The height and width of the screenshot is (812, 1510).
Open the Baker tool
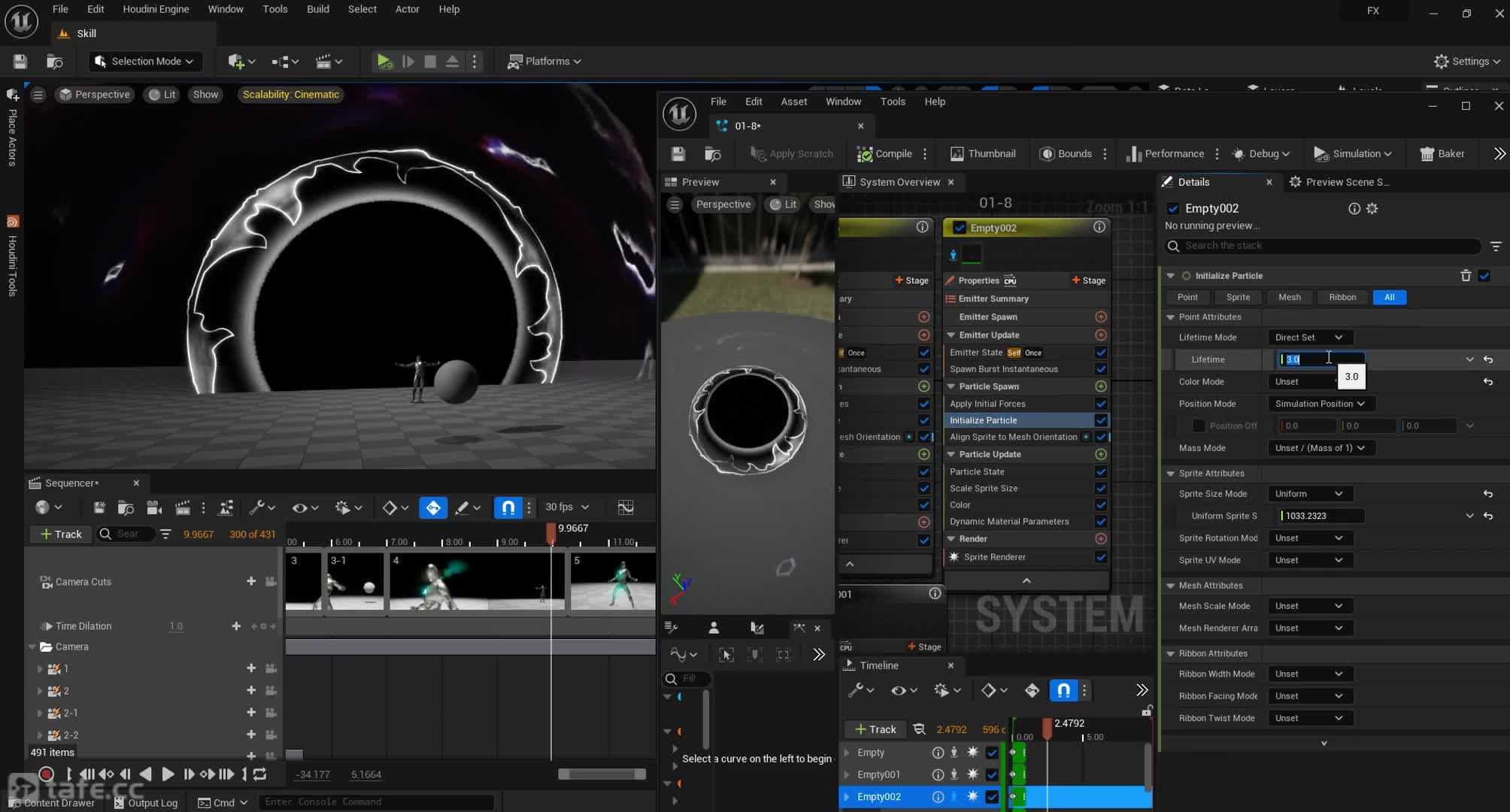tap(1442, 153)
